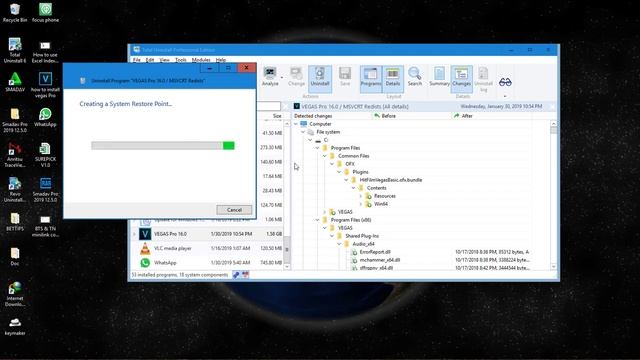Open Recycle Bin desktop icon
640x360 pixels.
click(x=15, y=13)
